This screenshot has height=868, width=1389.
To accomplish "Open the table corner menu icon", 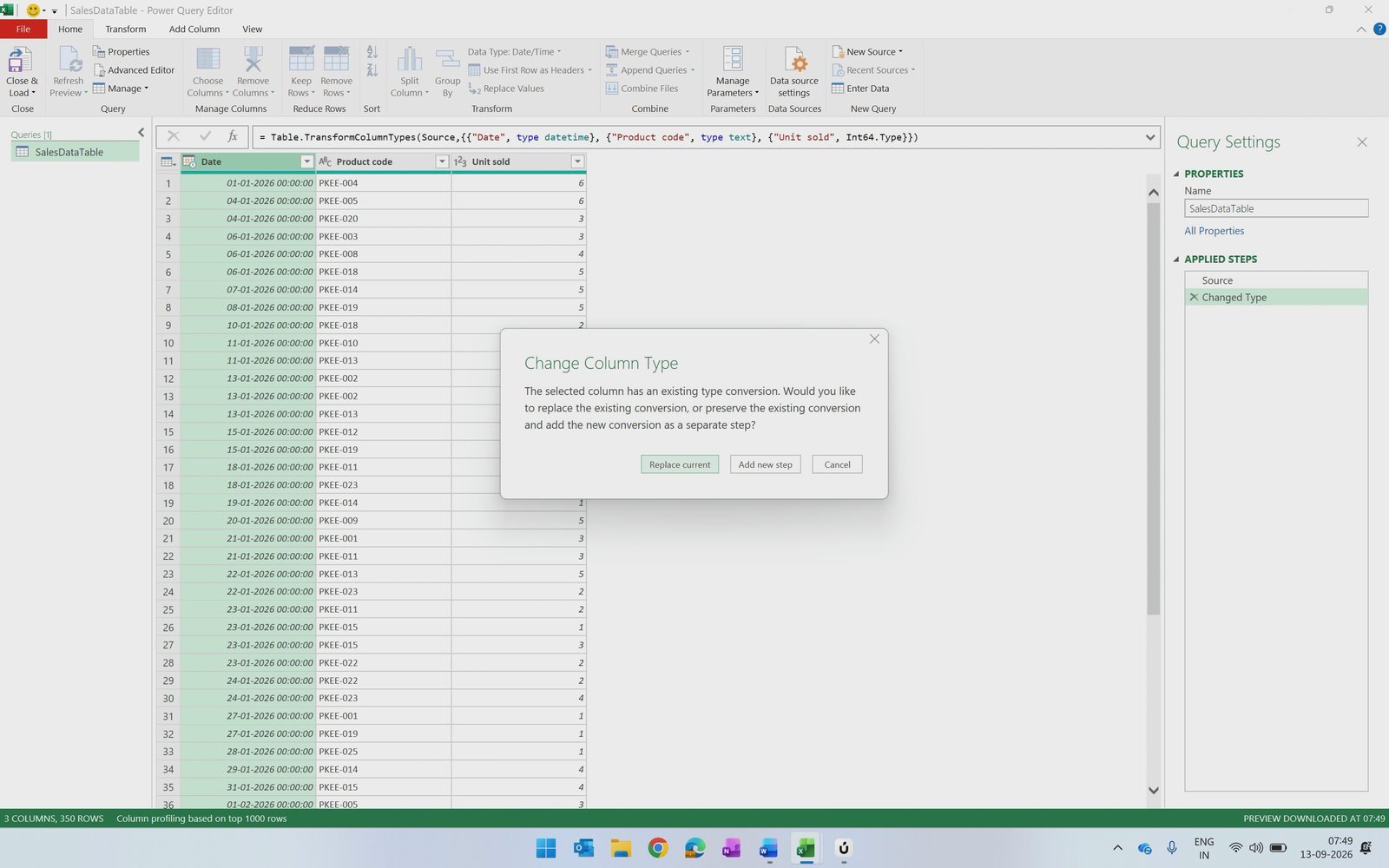I will (168, 161).
